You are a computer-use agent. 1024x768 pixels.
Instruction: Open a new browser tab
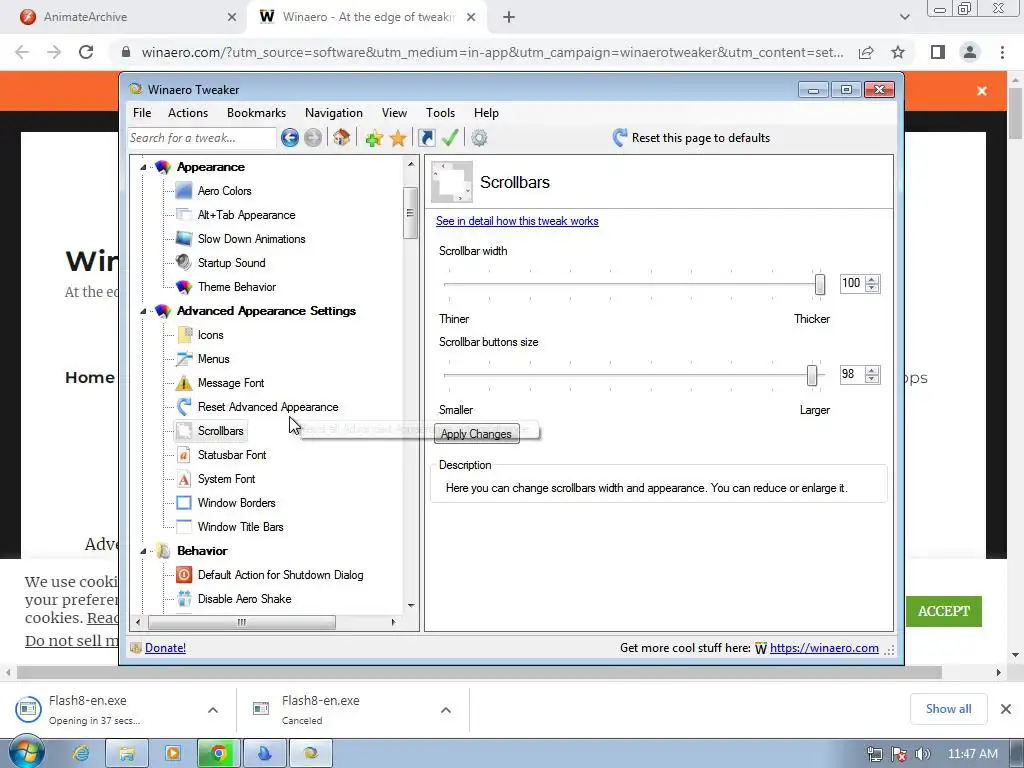tap(509, 17)
